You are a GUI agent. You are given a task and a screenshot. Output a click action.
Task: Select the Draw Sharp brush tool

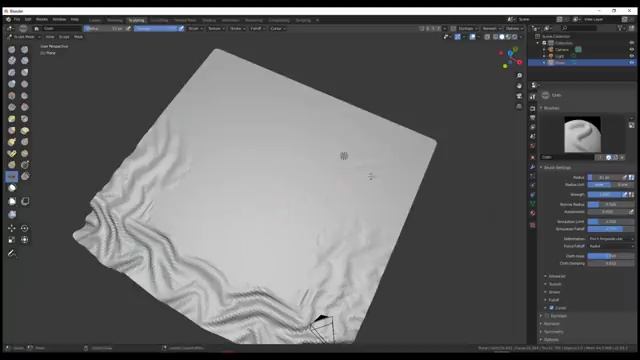click(x=25, y=49)
